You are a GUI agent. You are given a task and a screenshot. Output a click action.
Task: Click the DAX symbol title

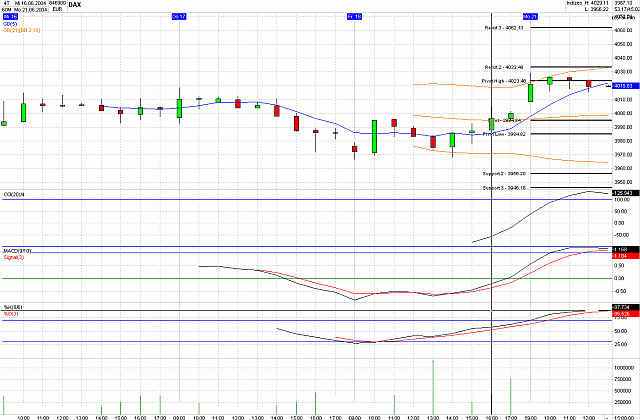click(x=75, y=5)
